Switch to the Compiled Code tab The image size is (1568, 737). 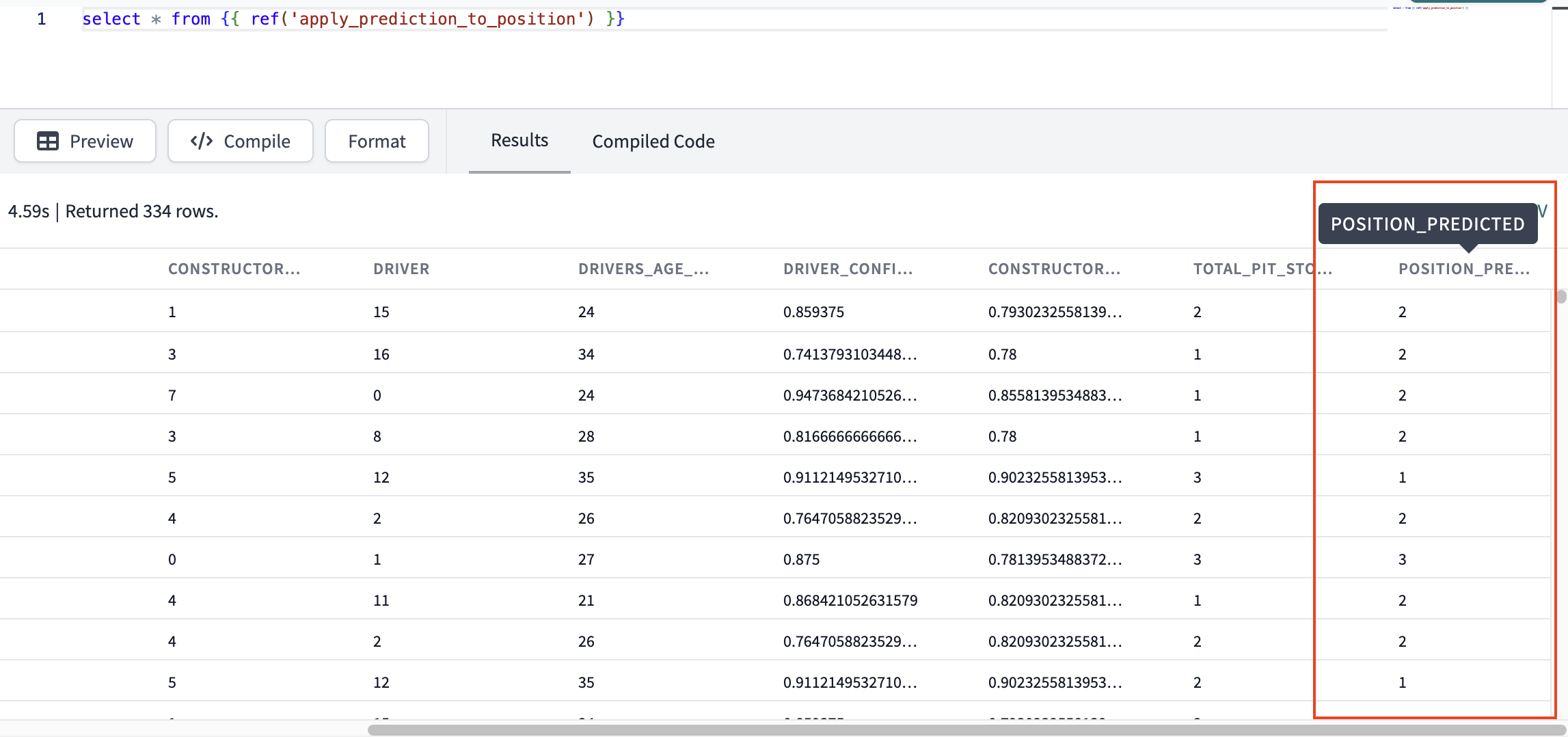click(x=653, y=142)
